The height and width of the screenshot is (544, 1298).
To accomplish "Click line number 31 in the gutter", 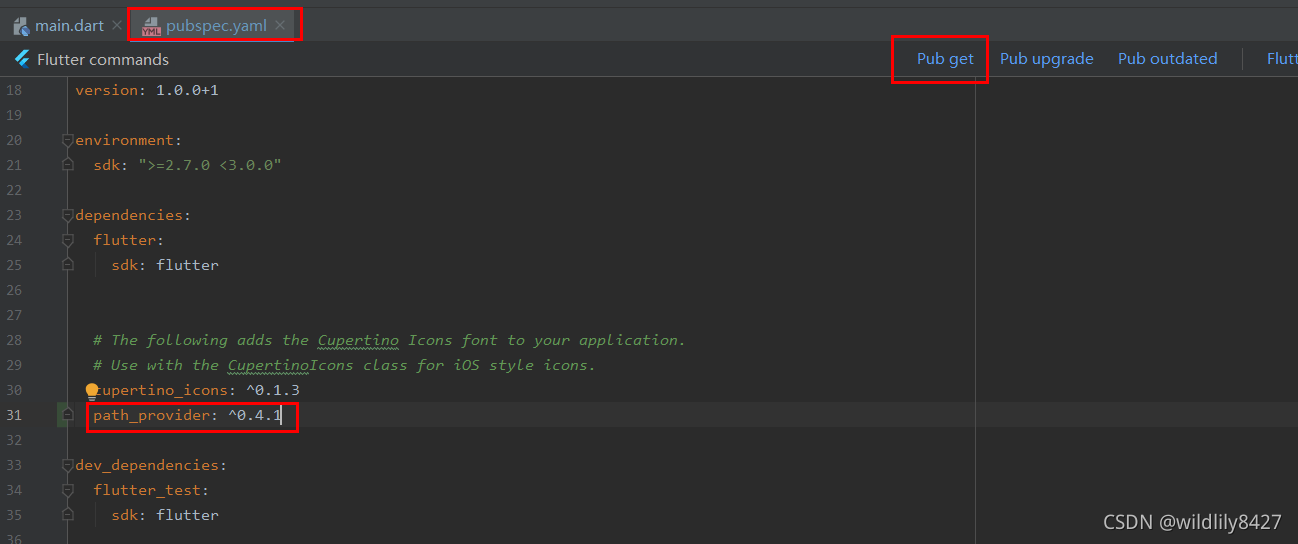I will [x=13, y=415].
